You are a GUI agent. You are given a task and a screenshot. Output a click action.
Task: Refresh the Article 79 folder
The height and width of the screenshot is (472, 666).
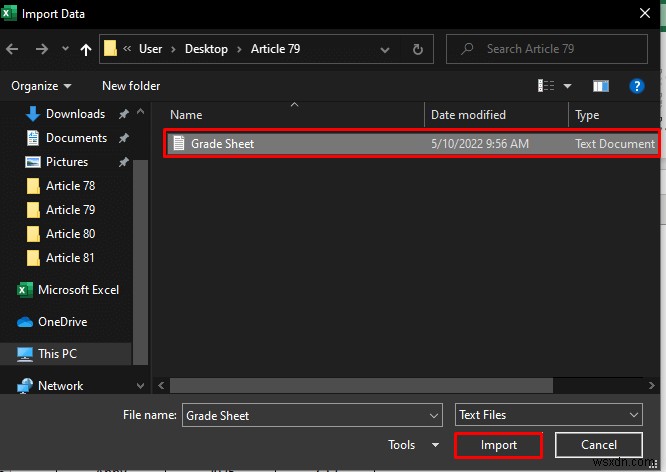click(x=418, y=50)
